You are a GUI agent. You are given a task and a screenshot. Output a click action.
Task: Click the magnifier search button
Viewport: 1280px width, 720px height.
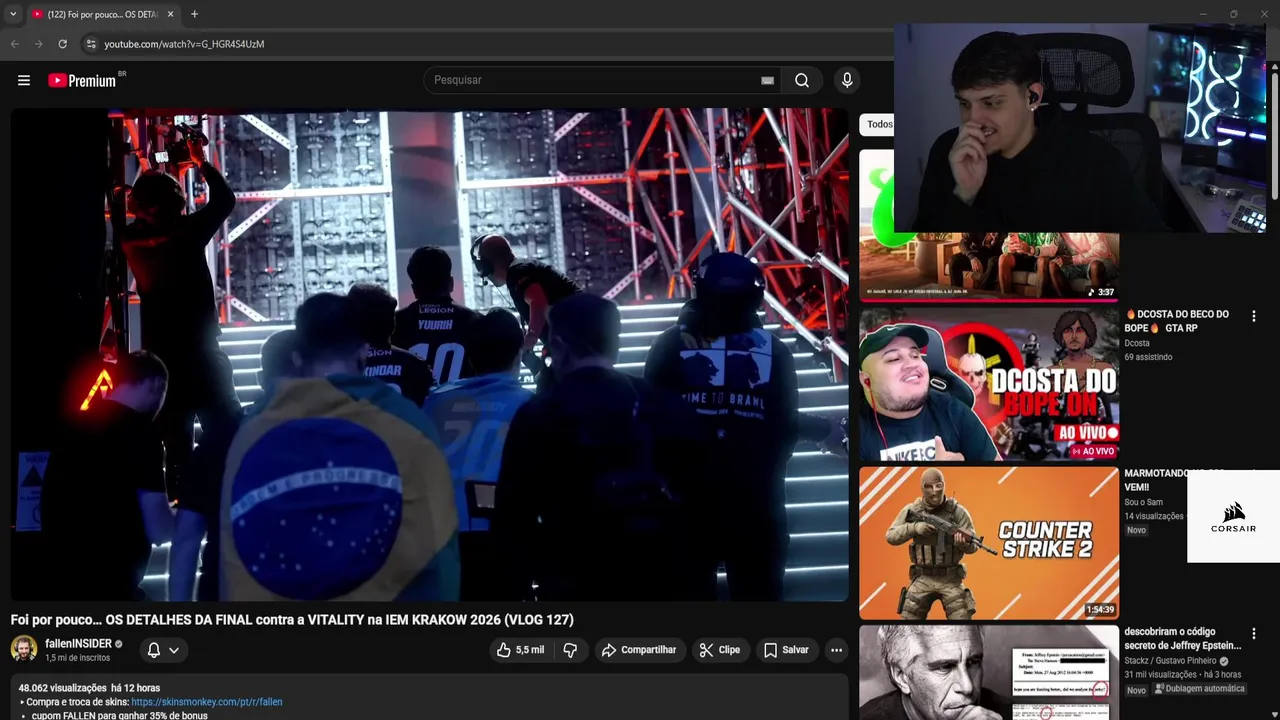802,80
